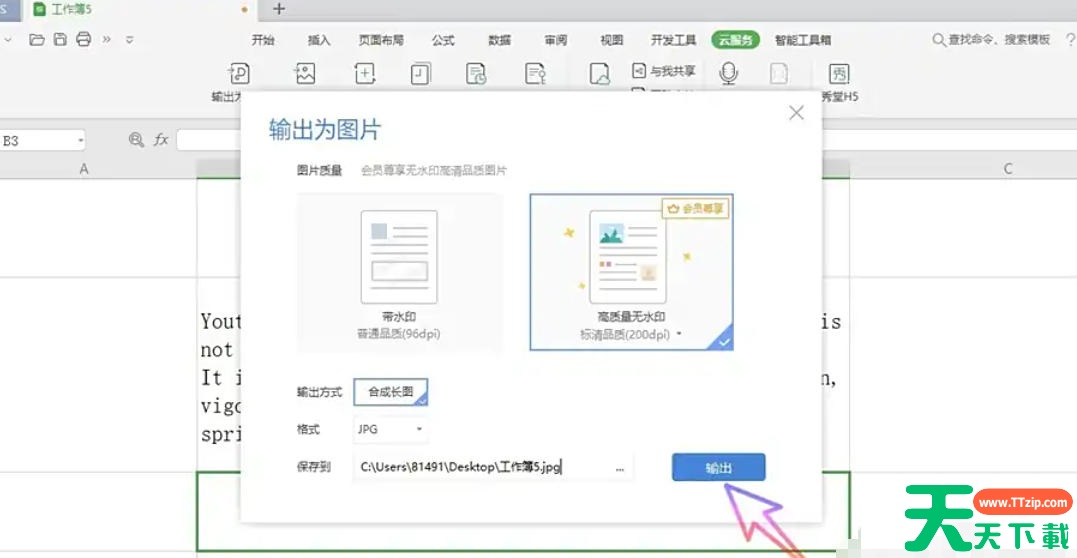Select the 带水印 normal quality option
Image resolution: width=1077 pixels, height=558 pixels.
pyautogui.click(x=399, y=273)
